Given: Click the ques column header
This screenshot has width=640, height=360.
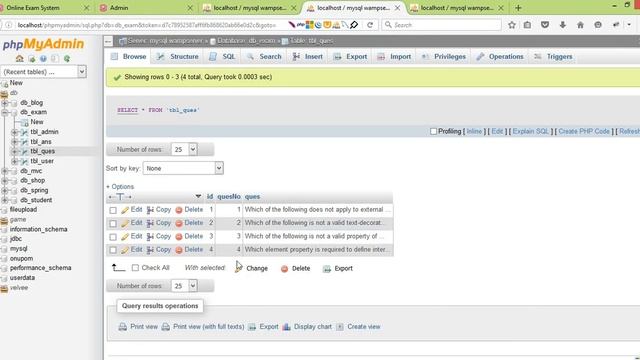Looking at the screenshot, I should [x=252, y=197].
